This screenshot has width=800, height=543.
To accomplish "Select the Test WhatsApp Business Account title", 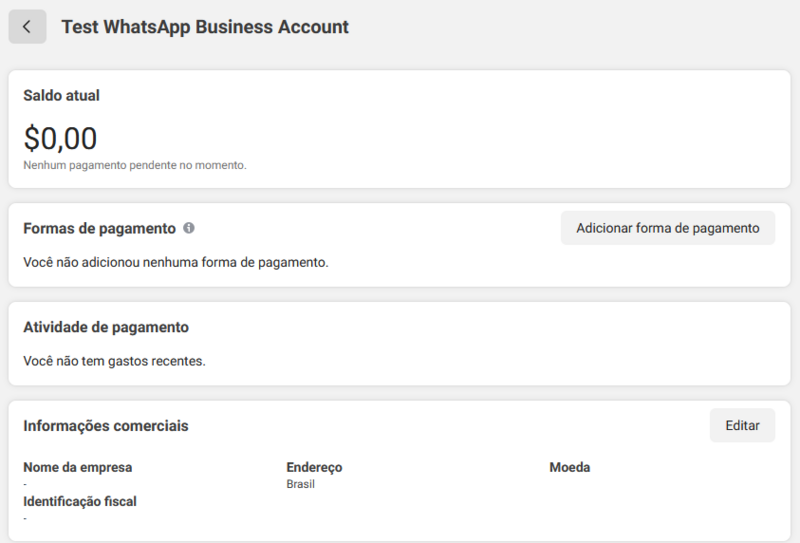I will pyautogui.click(x=205, y=27).
